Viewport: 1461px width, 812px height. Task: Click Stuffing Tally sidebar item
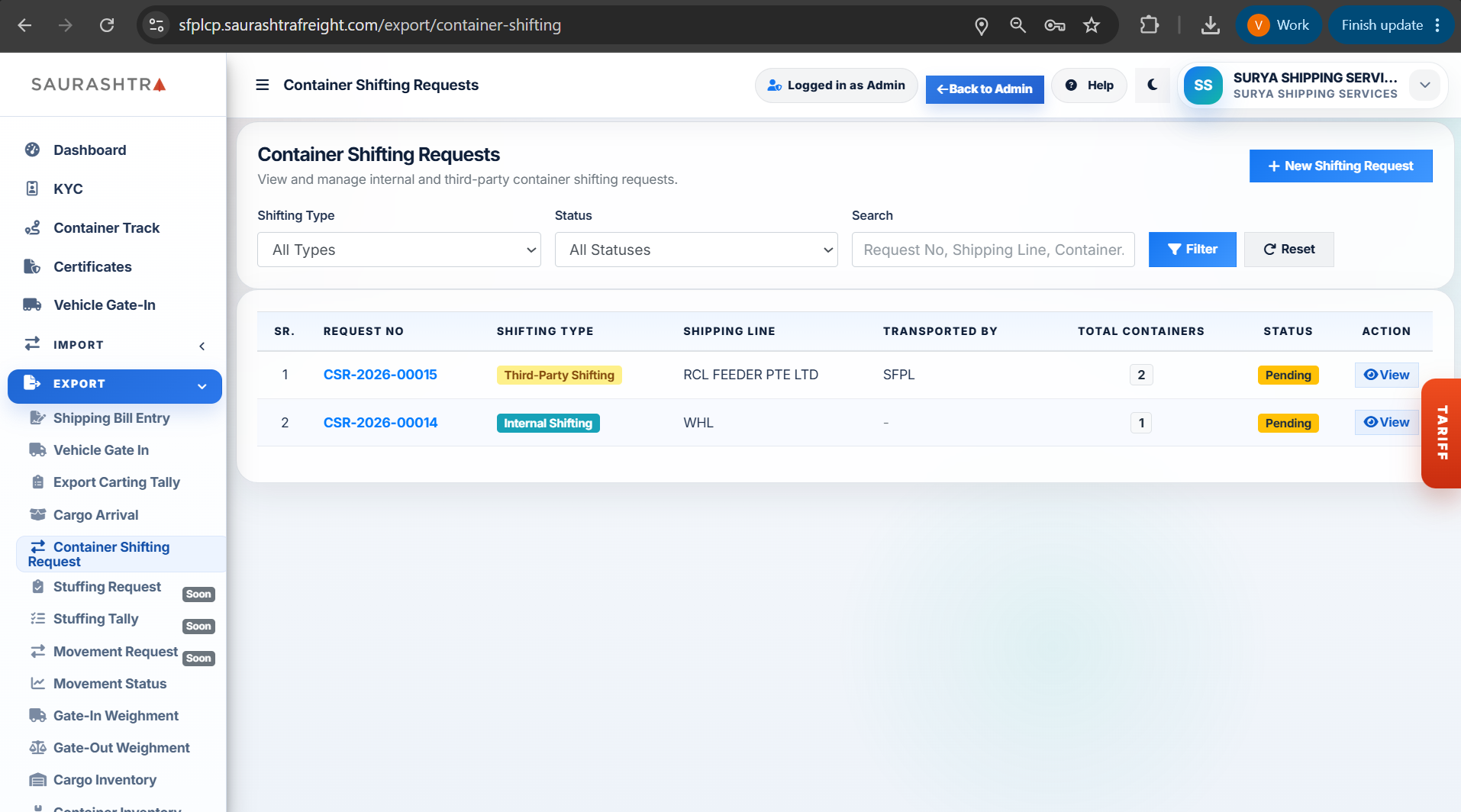[x=95, y=619]
